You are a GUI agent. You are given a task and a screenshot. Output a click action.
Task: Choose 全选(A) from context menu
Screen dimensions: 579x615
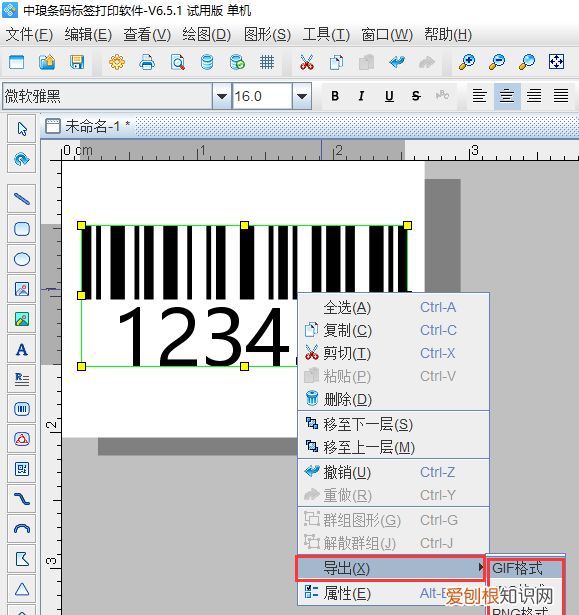pos(394,308)
